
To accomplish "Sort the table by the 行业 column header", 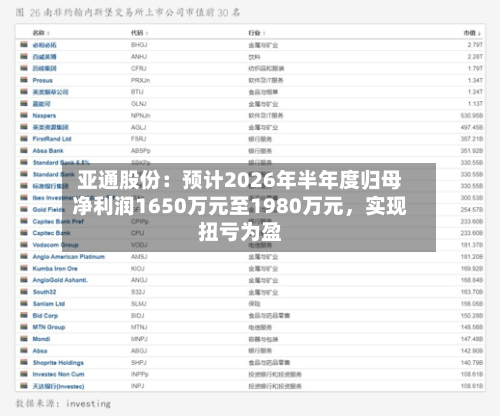I will pyautogui.click(x=257, y=33).
